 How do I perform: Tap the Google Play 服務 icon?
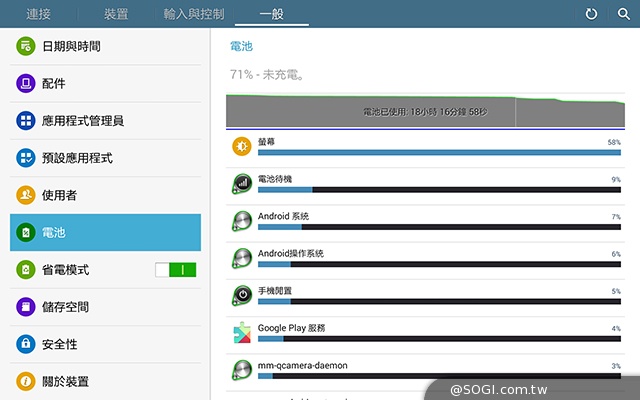point(242,333)
